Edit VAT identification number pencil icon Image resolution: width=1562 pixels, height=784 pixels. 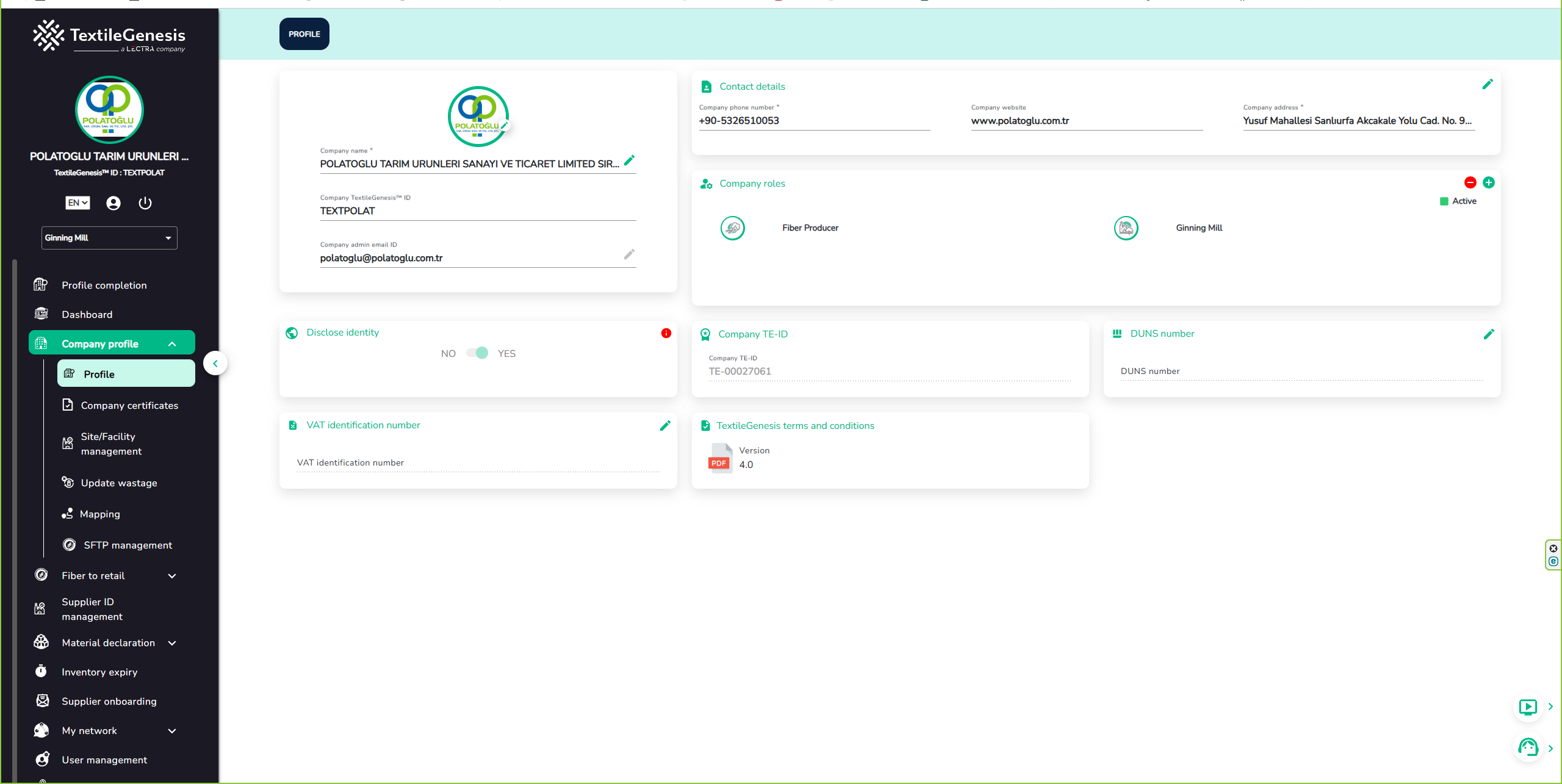pos(665,426)
